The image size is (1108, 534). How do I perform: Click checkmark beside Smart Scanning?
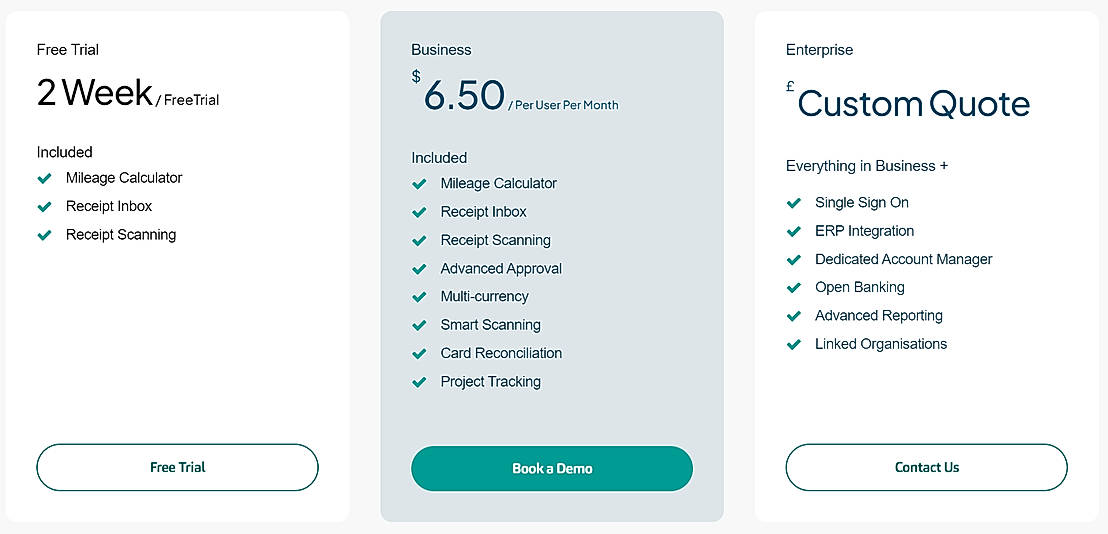coord(419,325)
